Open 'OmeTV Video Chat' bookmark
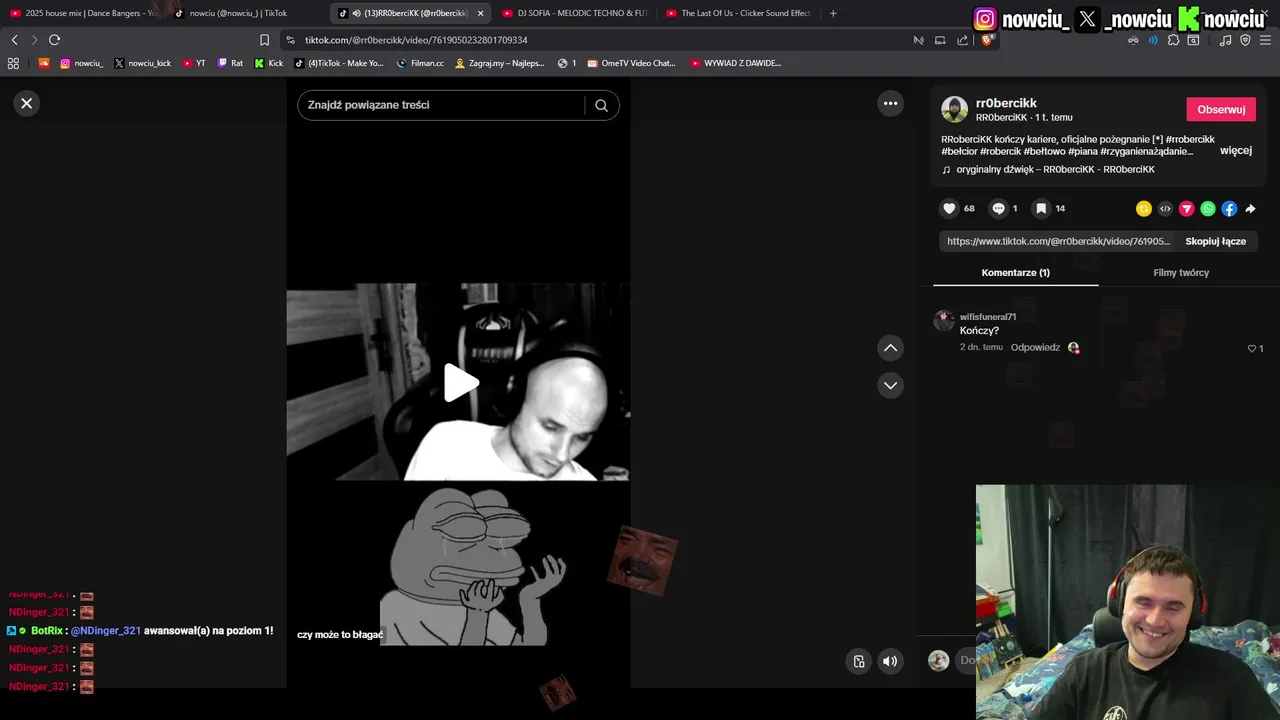The image size is (1280, 720). 631,63
